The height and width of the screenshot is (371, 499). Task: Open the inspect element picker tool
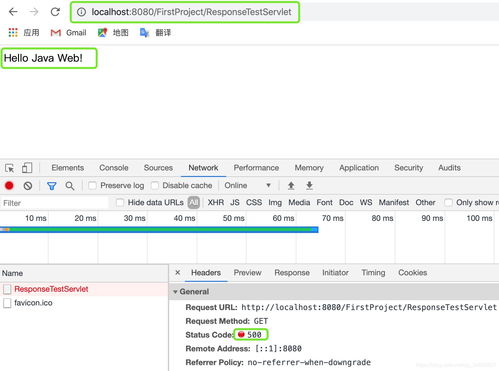pyautogui.click(x=9, y=168)
